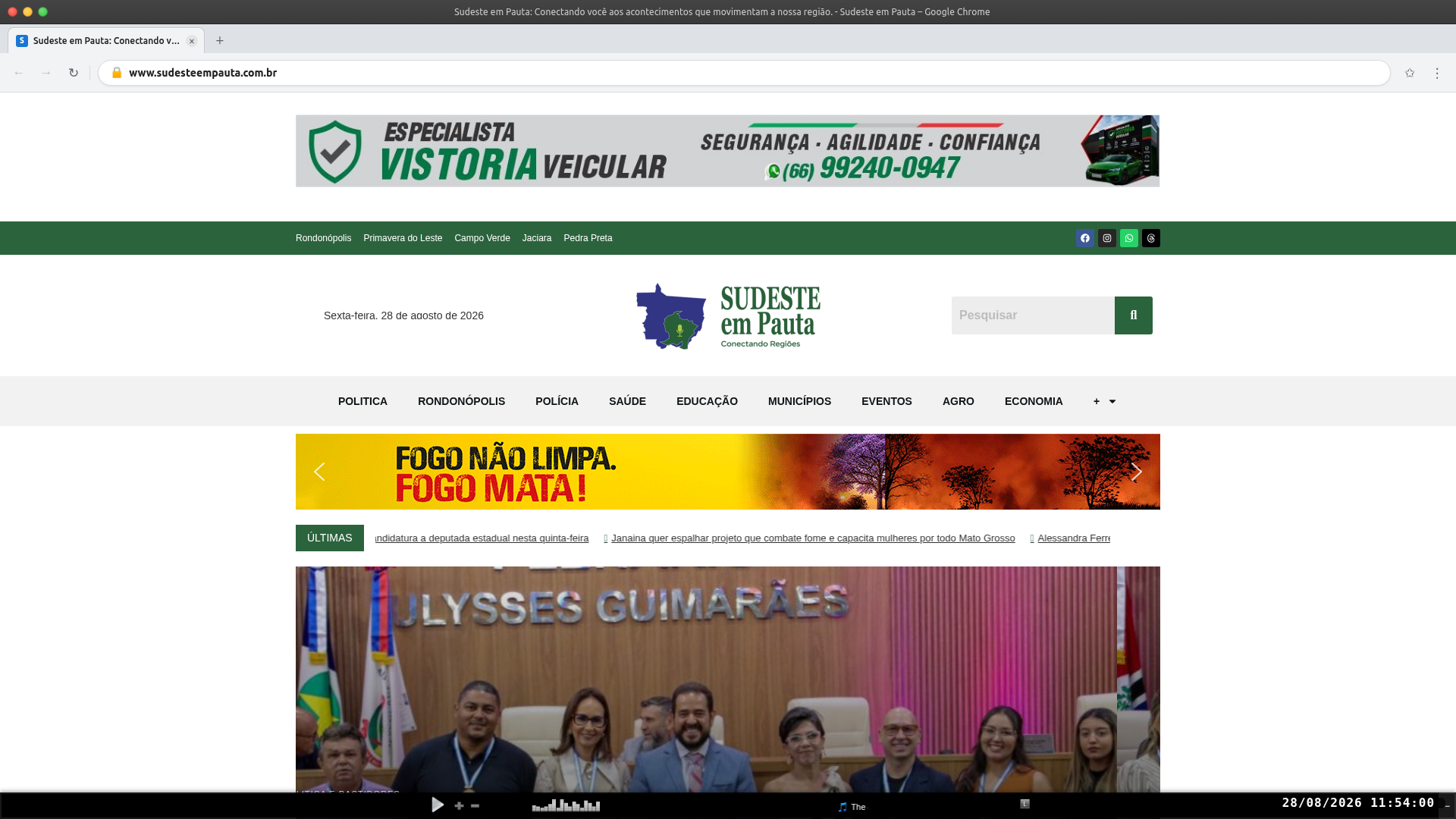Image resolution: width=1456 pixels, height=819 pixels.
Task: Open the Janaina quer espalhar projeto headline
Action: pos(813,538)
